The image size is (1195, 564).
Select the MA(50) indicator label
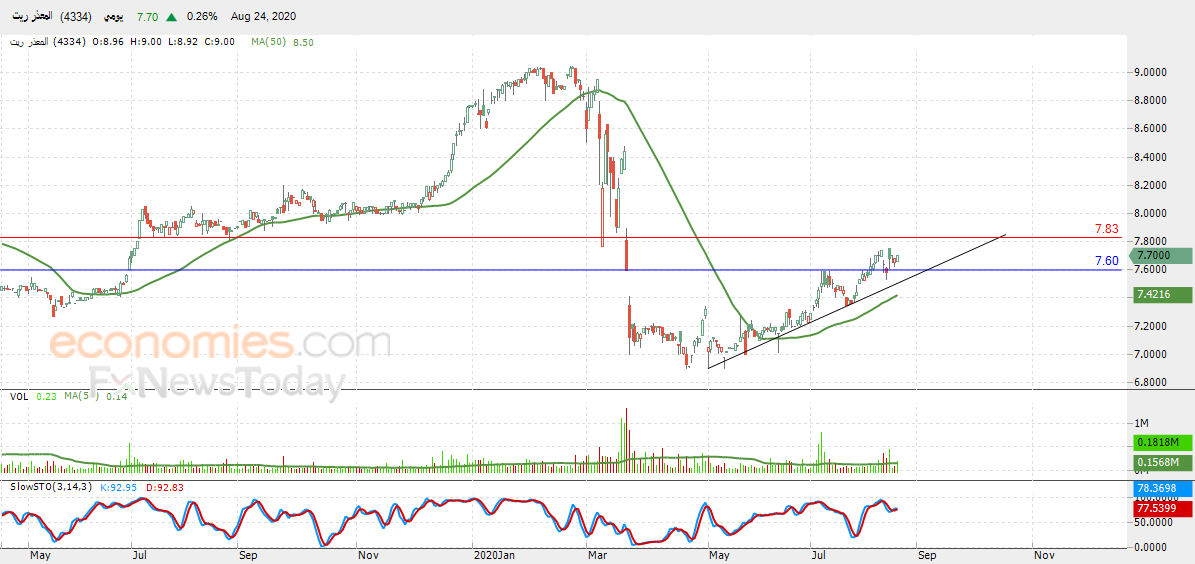(x=268, y=43)
